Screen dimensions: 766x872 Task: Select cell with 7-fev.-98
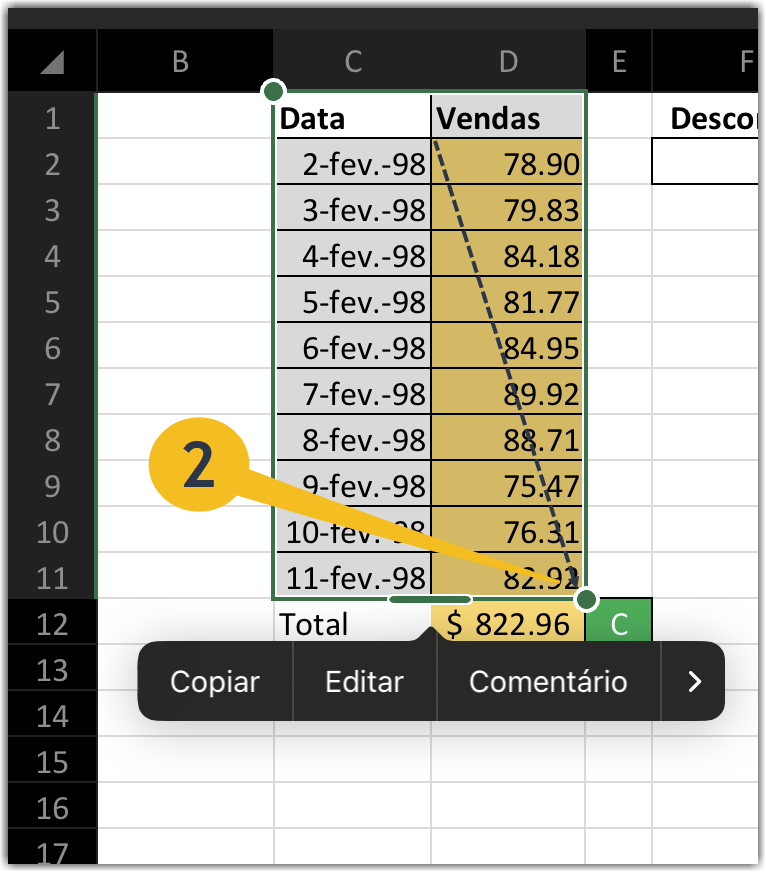tap(353, 393)
